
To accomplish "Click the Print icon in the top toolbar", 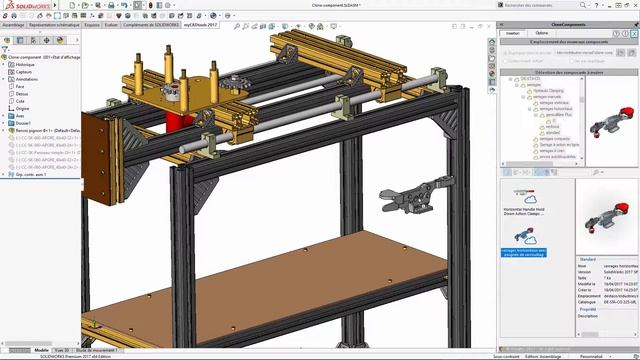I will pos(111,5).
